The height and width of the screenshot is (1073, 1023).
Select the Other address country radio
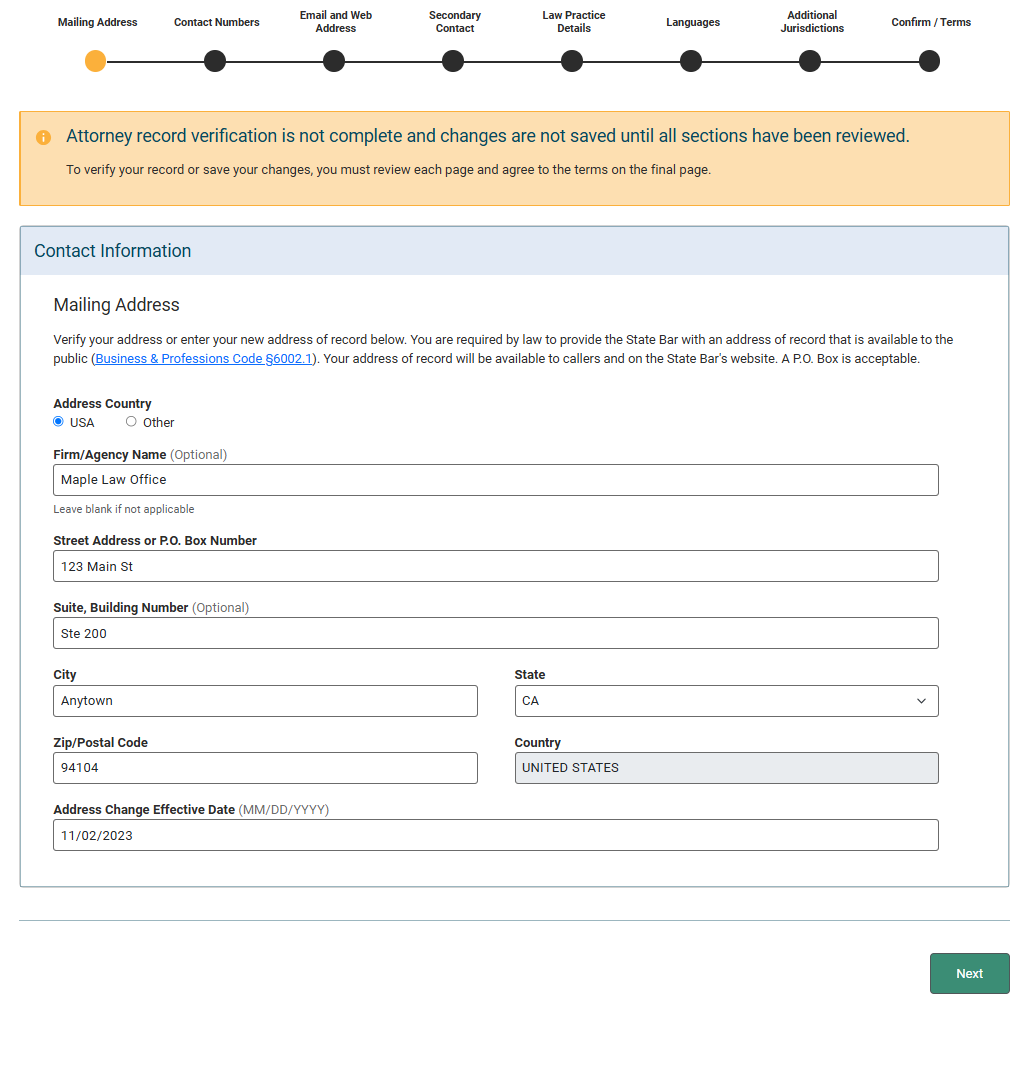131,422
